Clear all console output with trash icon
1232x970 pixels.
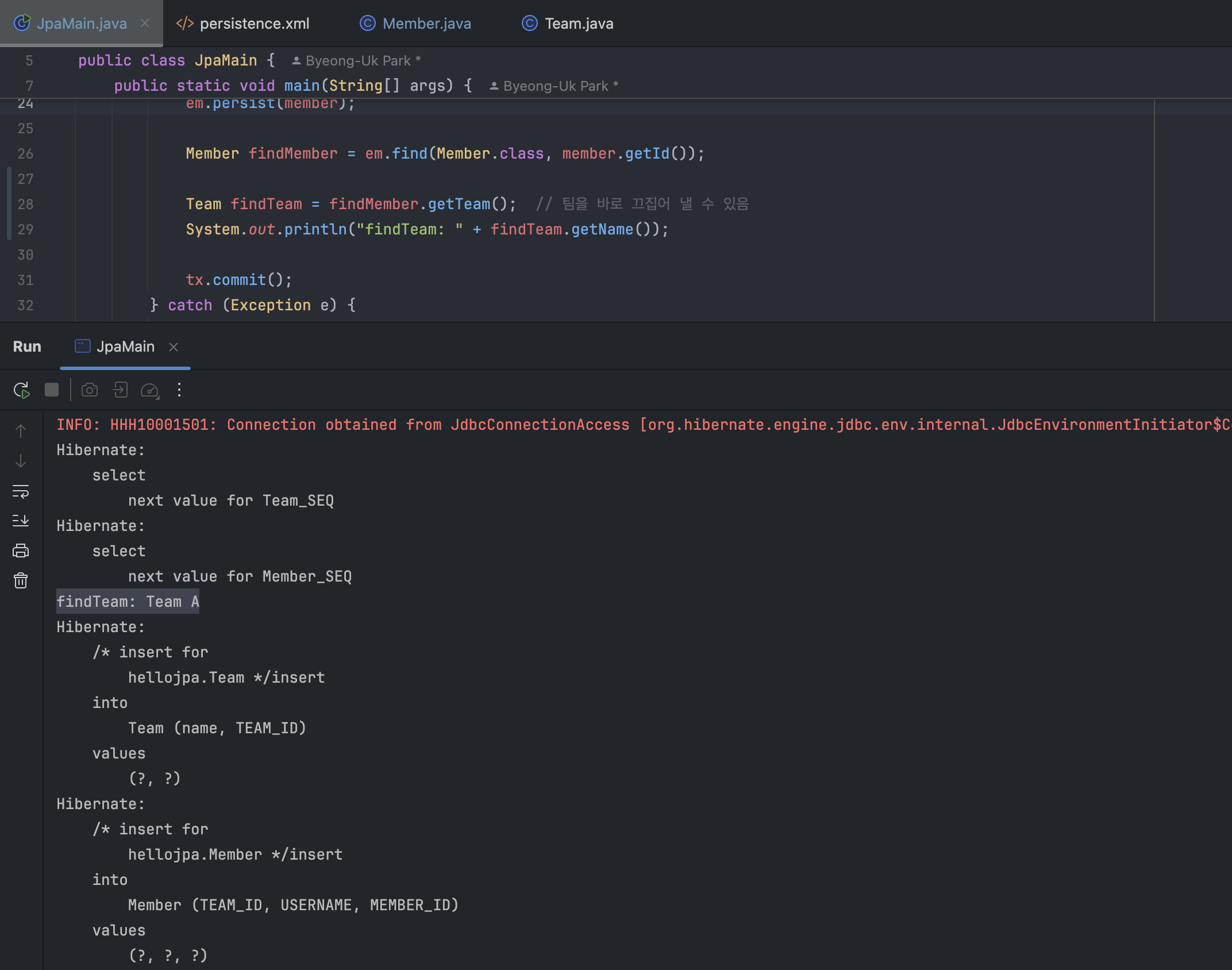[x=21, y=580]
